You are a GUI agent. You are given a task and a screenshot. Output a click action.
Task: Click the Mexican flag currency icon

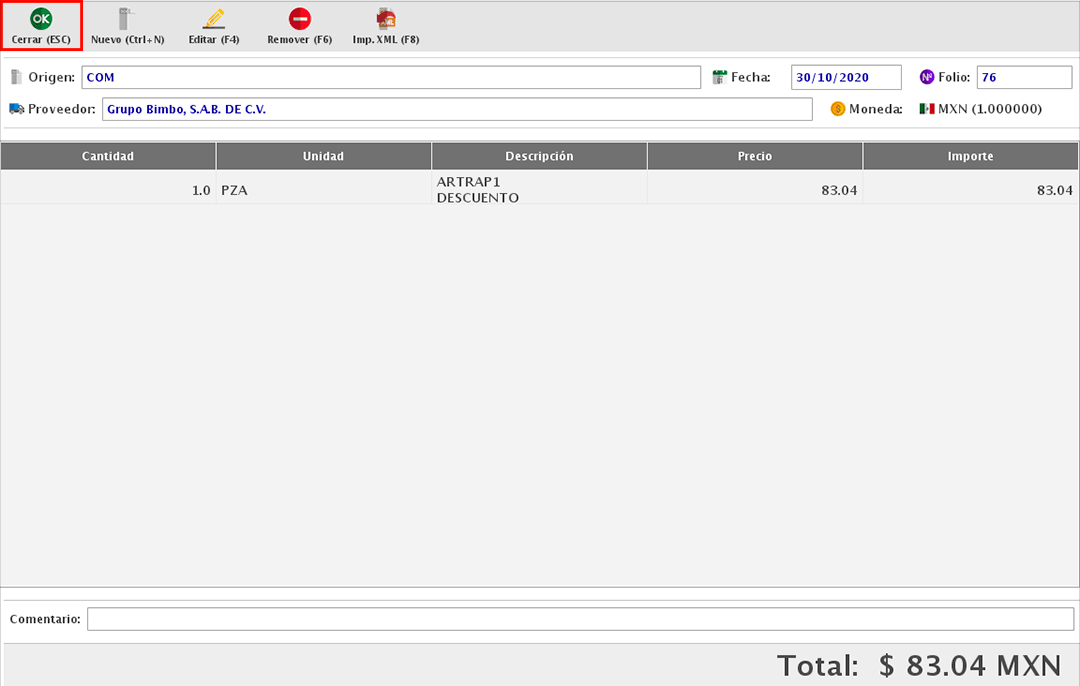pos(927,109)
